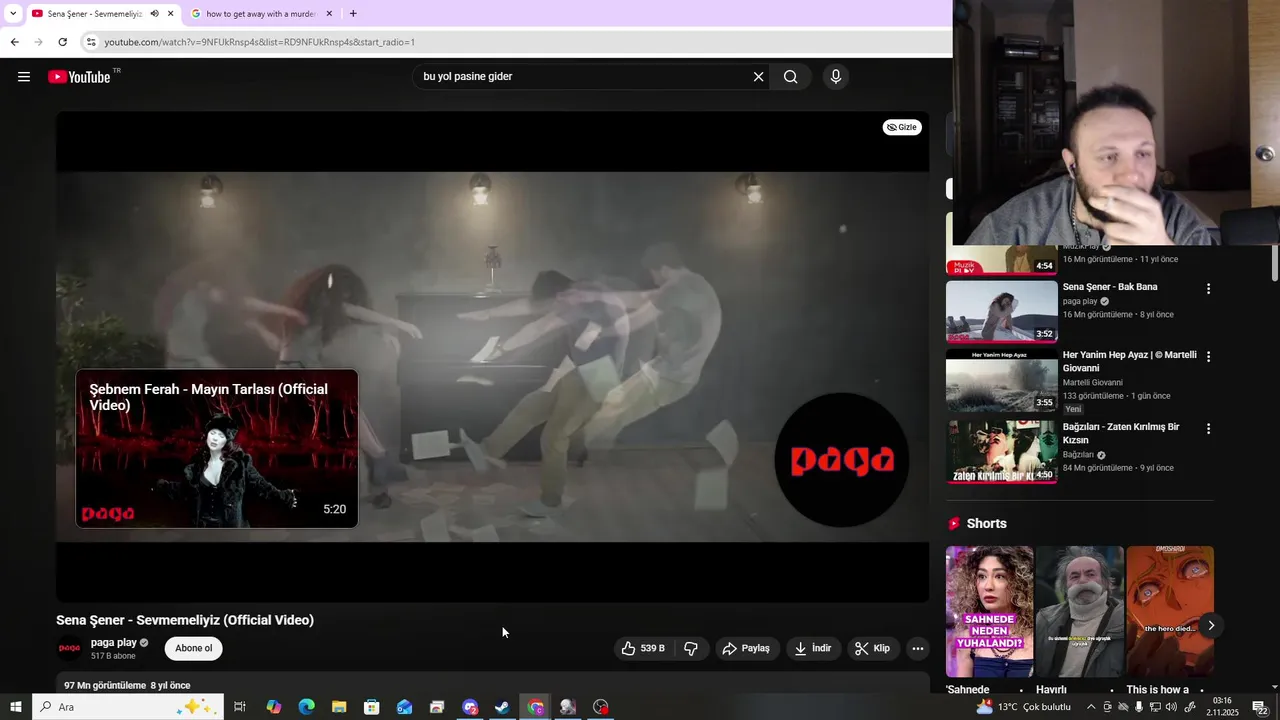
Task: Dislike the video with thumbs down
Action: click(x=691, y=649)
